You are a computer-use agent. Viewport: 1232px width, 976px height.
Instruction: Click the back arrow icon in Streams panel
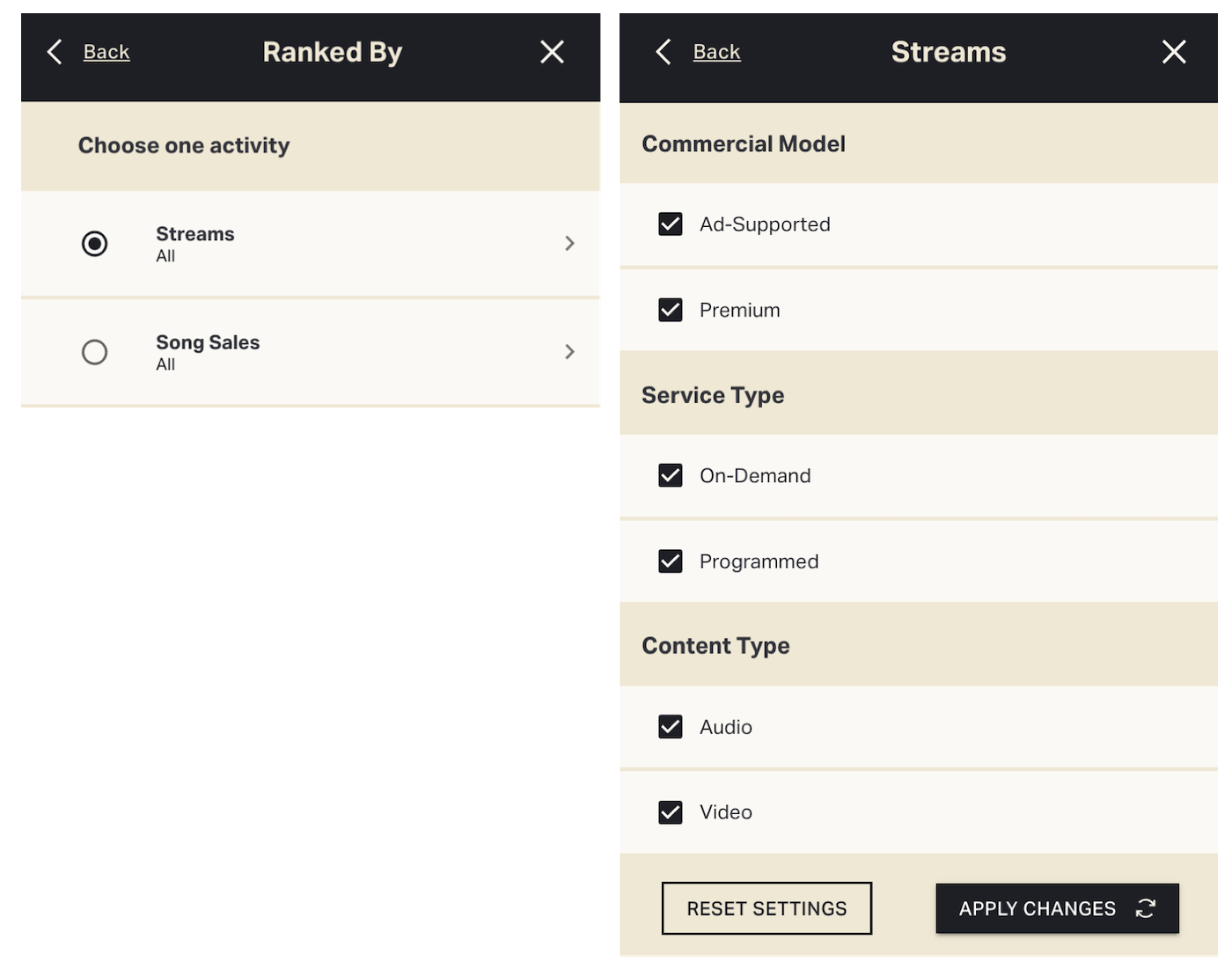coord(664,52)
